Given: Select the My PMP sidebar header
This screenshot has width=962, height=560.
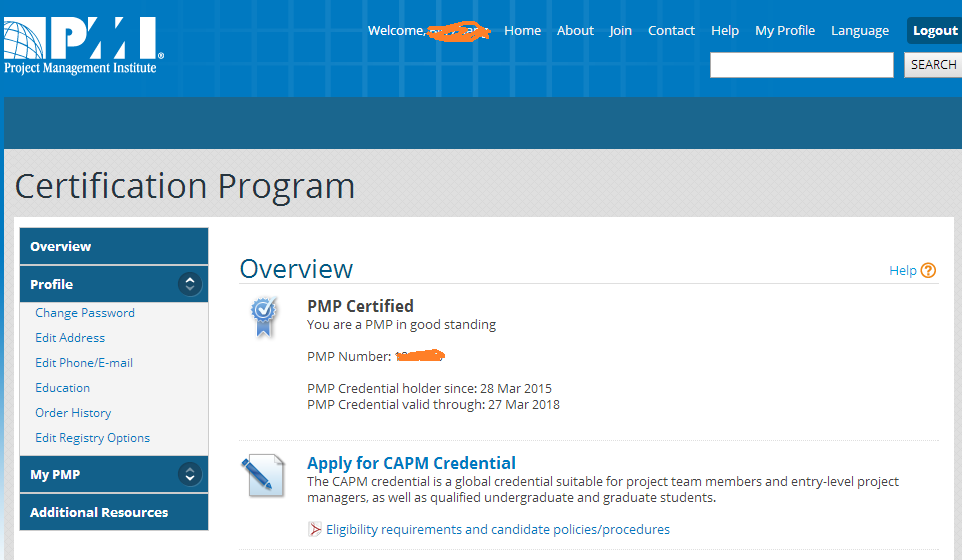Looking at the screenshot, I should tap(114, 475).
